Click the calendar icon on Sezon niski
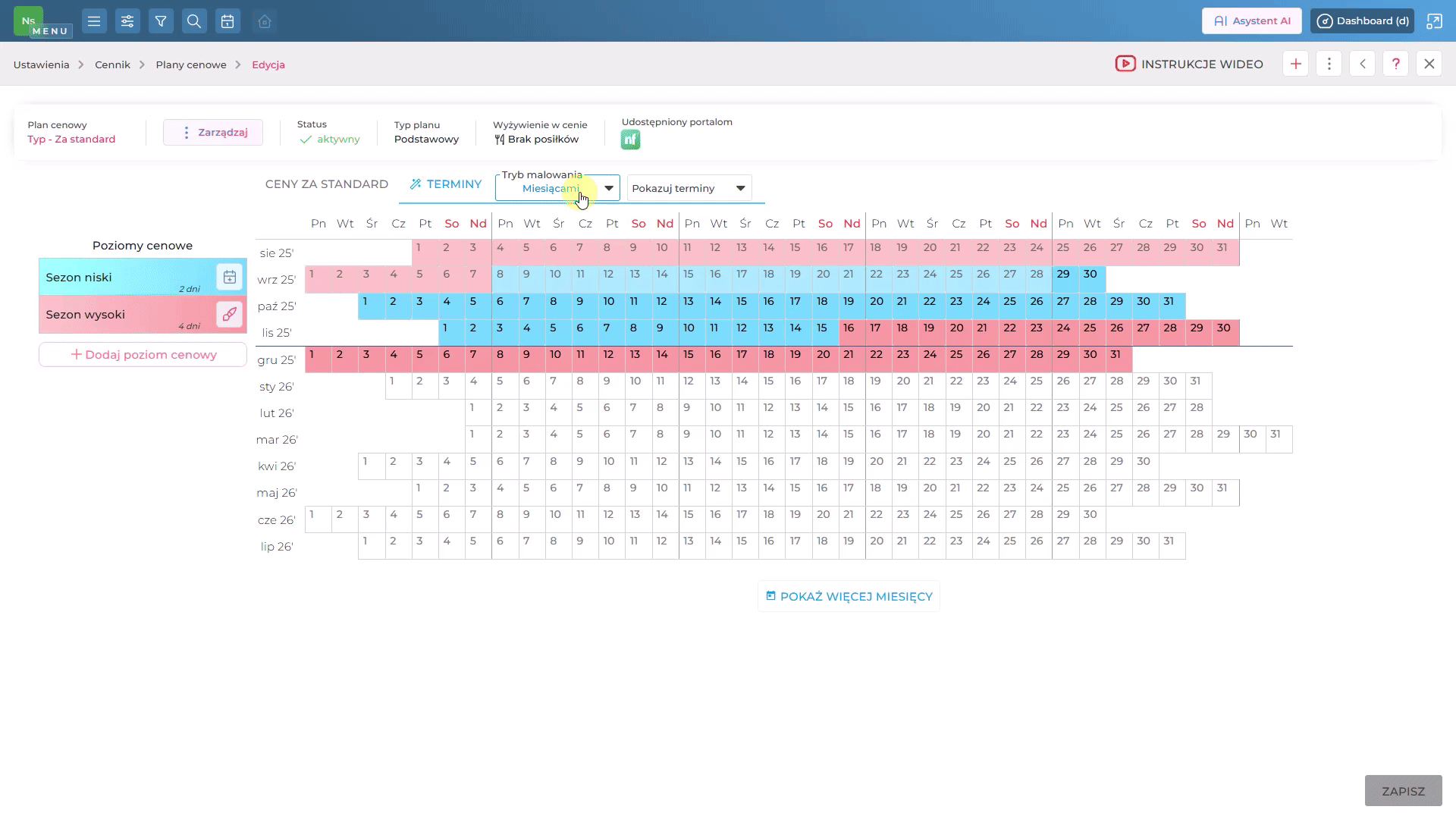The height and width of the screenshot is (819, 1456). click(229, 277)
